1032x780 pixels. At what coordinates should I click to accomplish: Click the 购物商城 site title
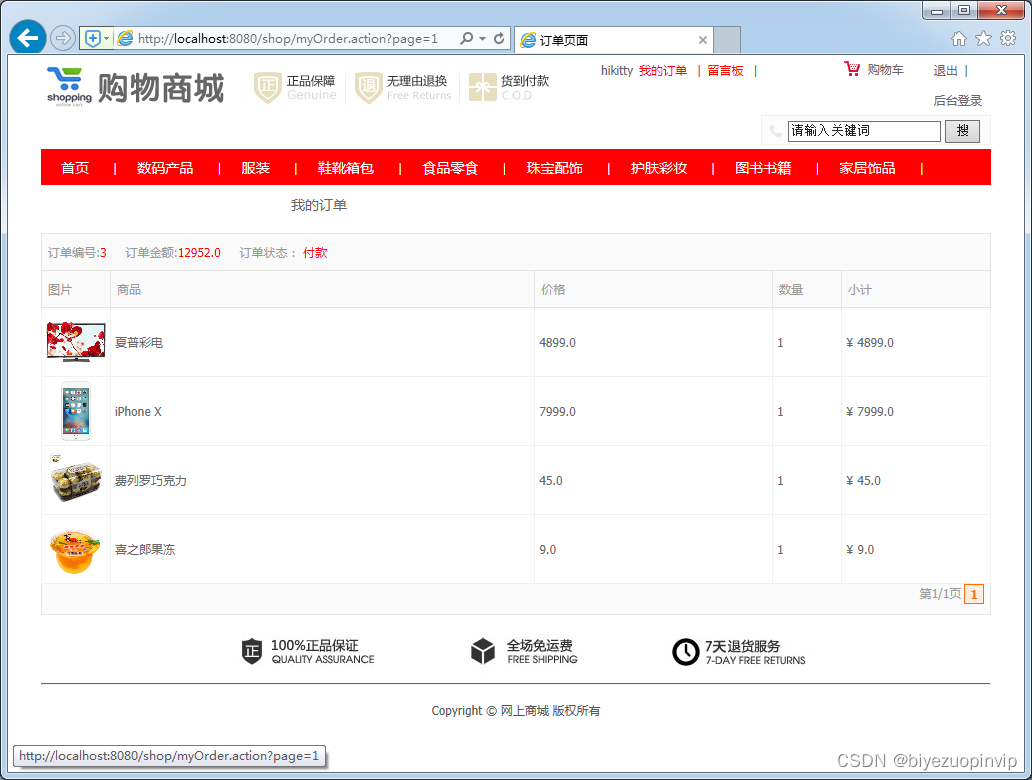pos(161,88)
